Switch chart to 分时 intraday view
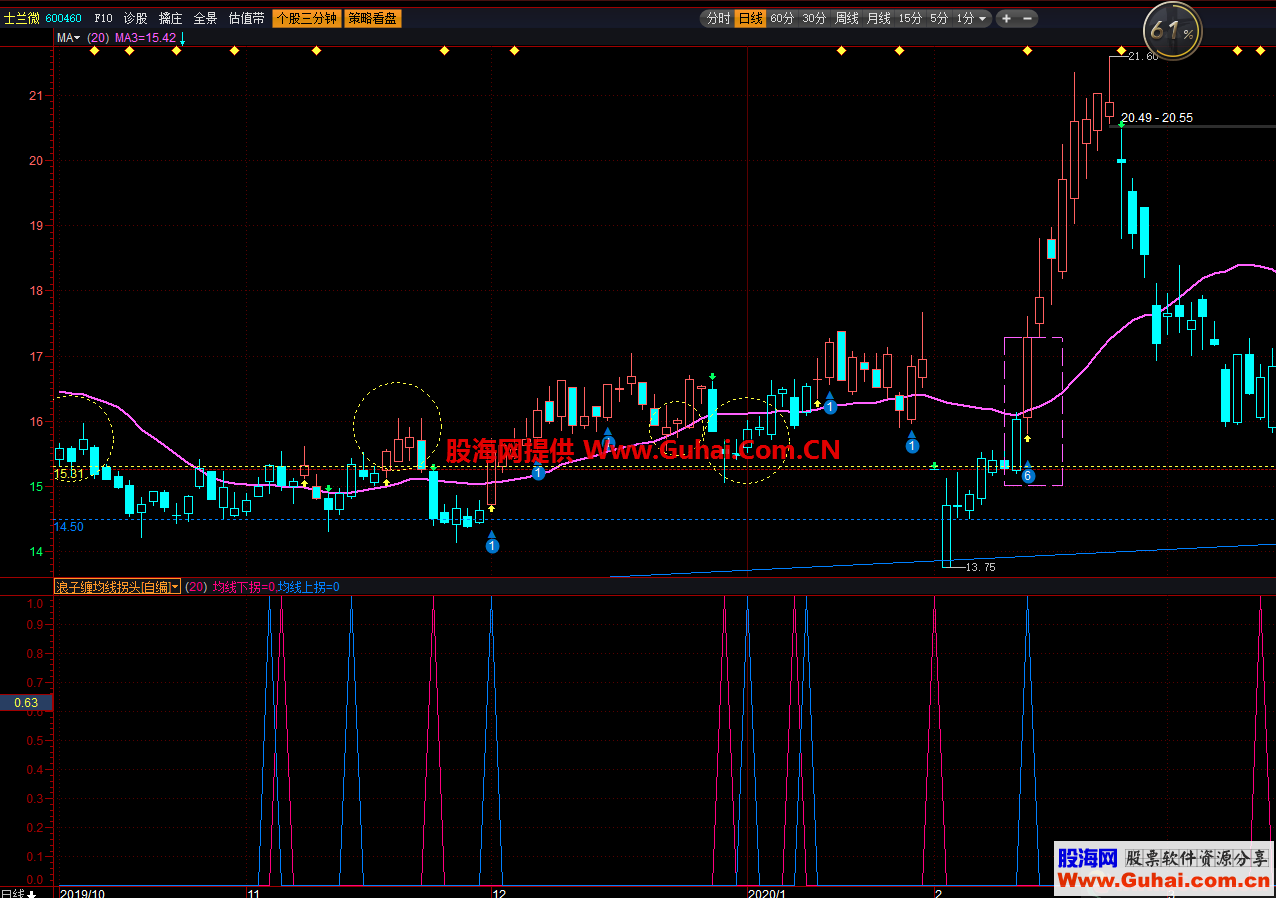This screenshot has width=1276, height=898. point(717,18)
